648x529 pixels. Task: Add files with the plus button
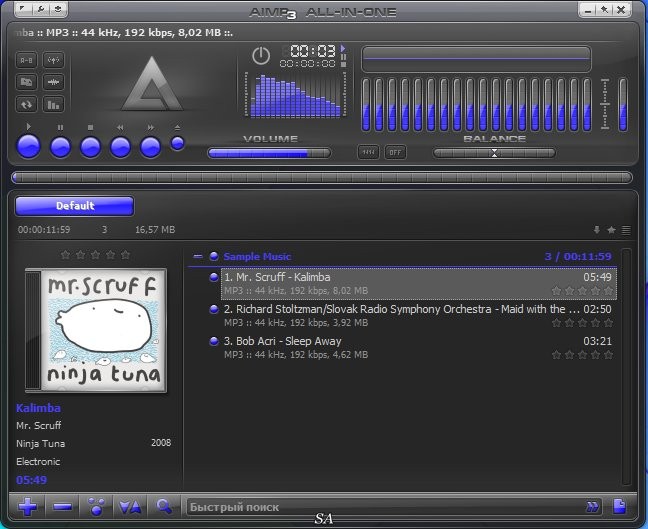[x=27, y=506]
